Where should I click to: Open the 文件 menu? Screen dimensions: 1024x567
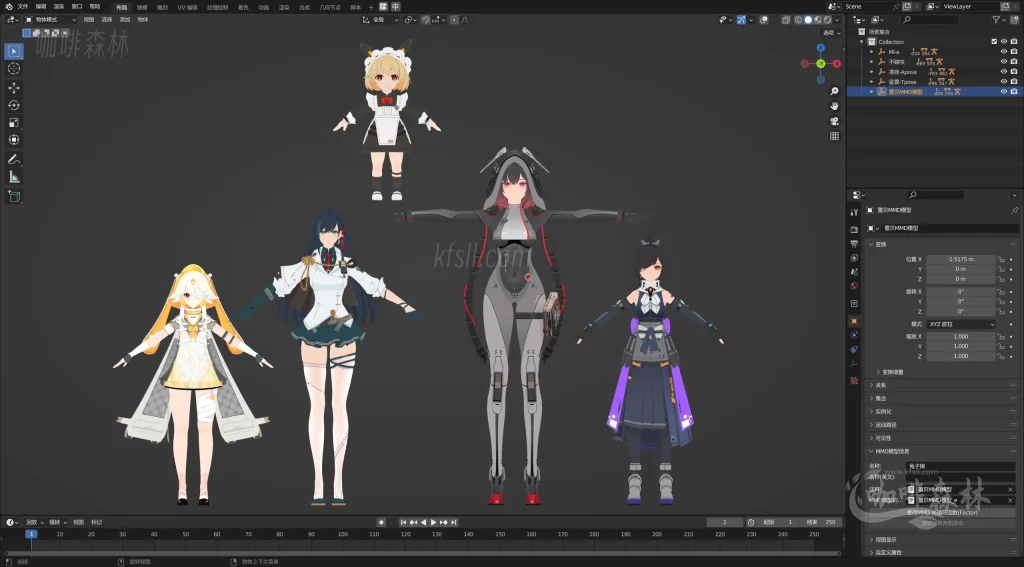click(x=23, y=7)
